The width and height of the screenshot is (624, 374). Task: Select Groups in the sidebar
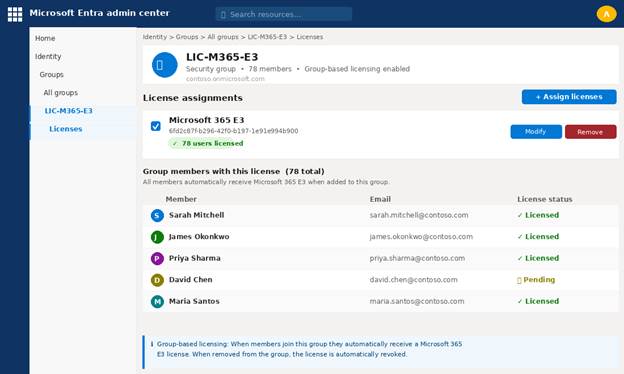tap(51, 74)
